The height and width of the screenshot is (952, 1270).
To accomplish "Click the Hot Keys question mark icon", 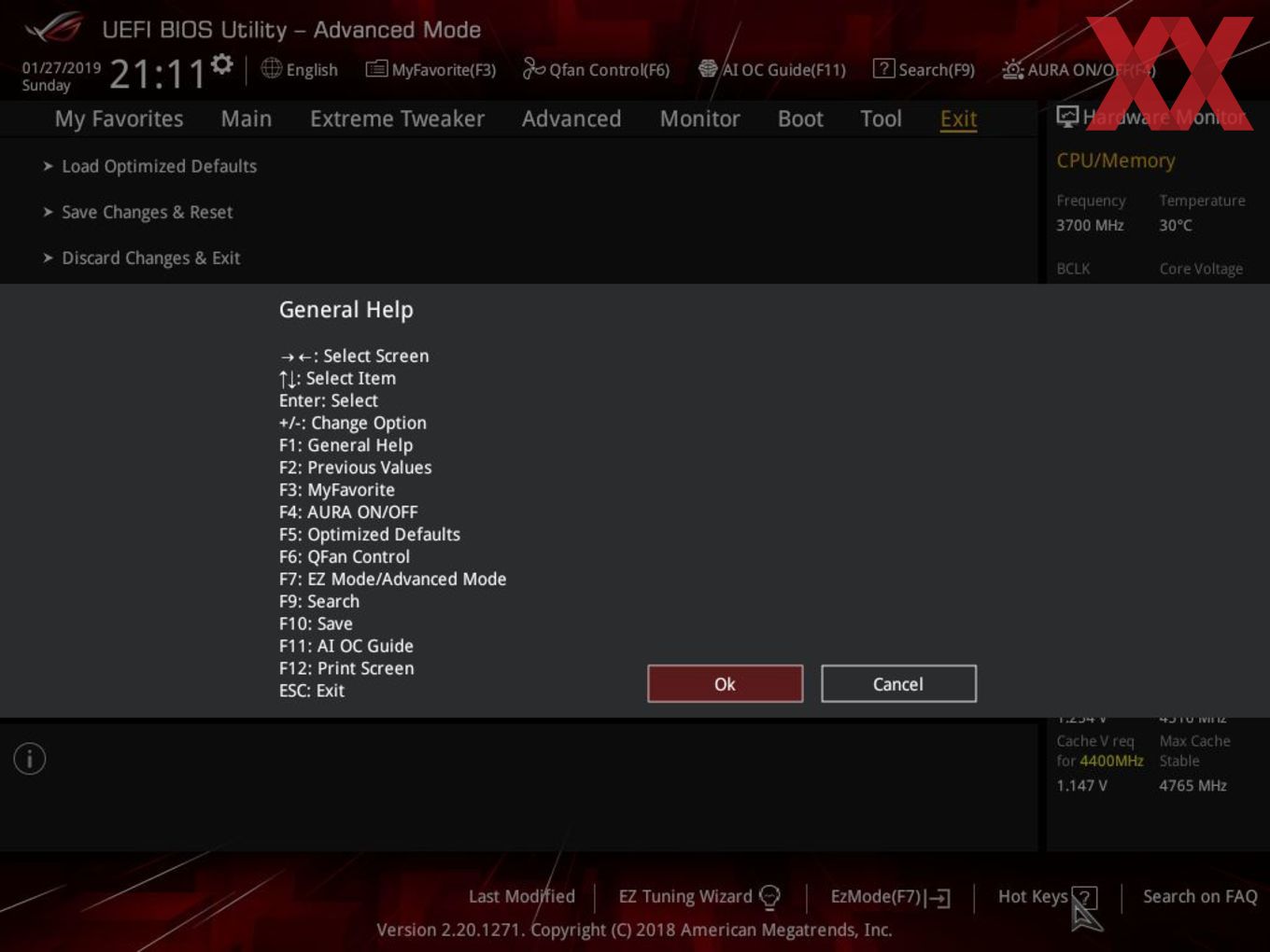I will click(x=1084, y=898).
